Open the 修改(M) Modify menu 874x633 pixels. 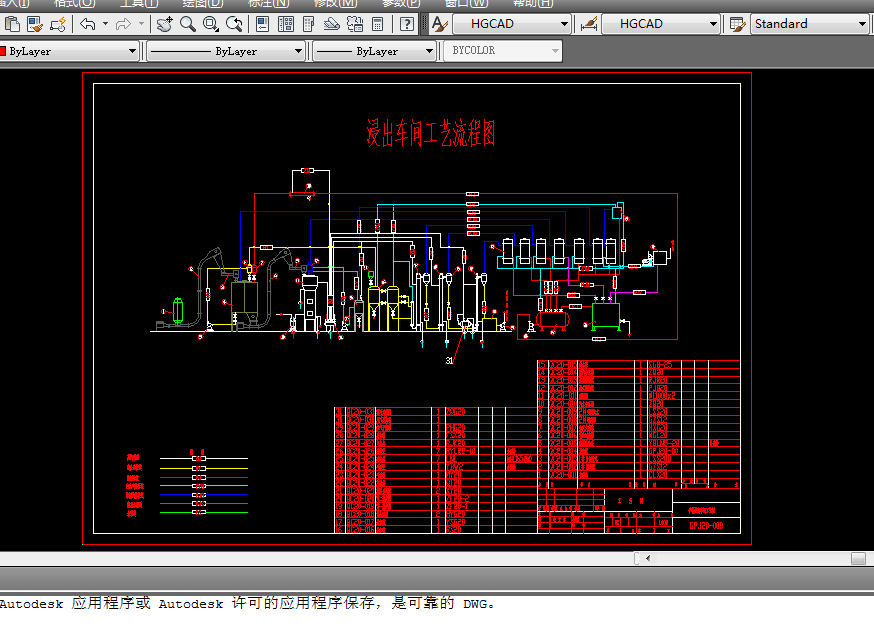(335, 3)
